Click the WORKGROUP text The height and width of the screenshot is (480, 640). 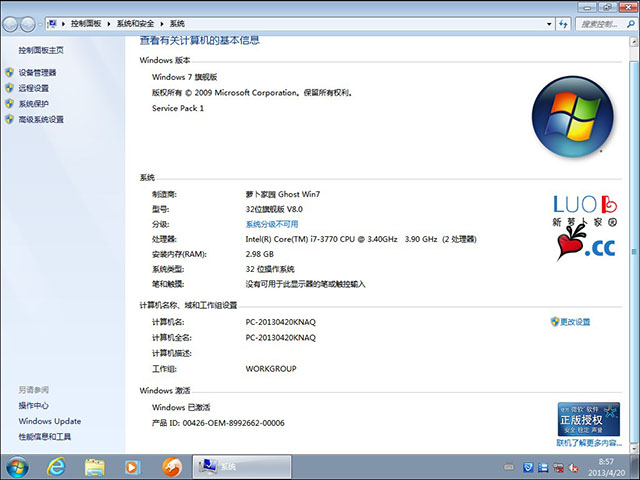pyautogui.click(x=271, y=369)
